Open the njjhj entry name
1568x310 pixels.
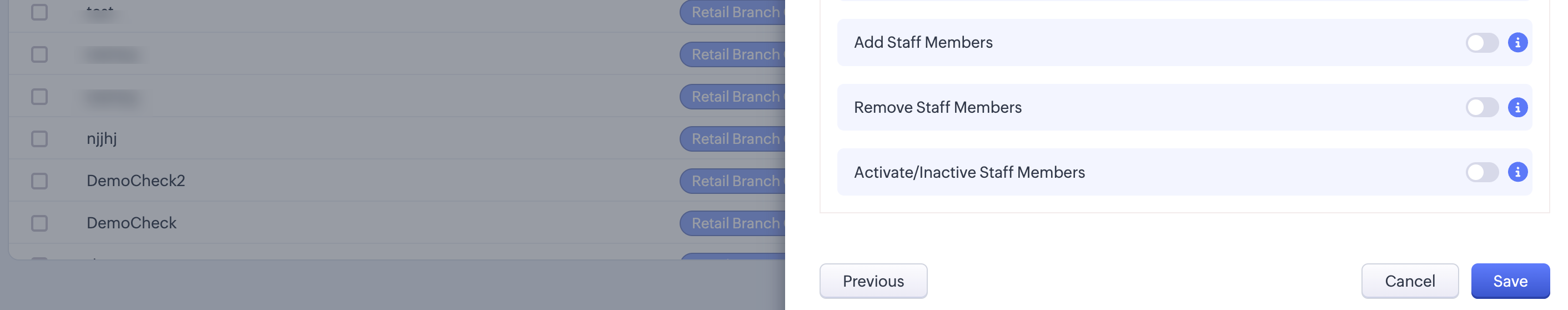102,139
